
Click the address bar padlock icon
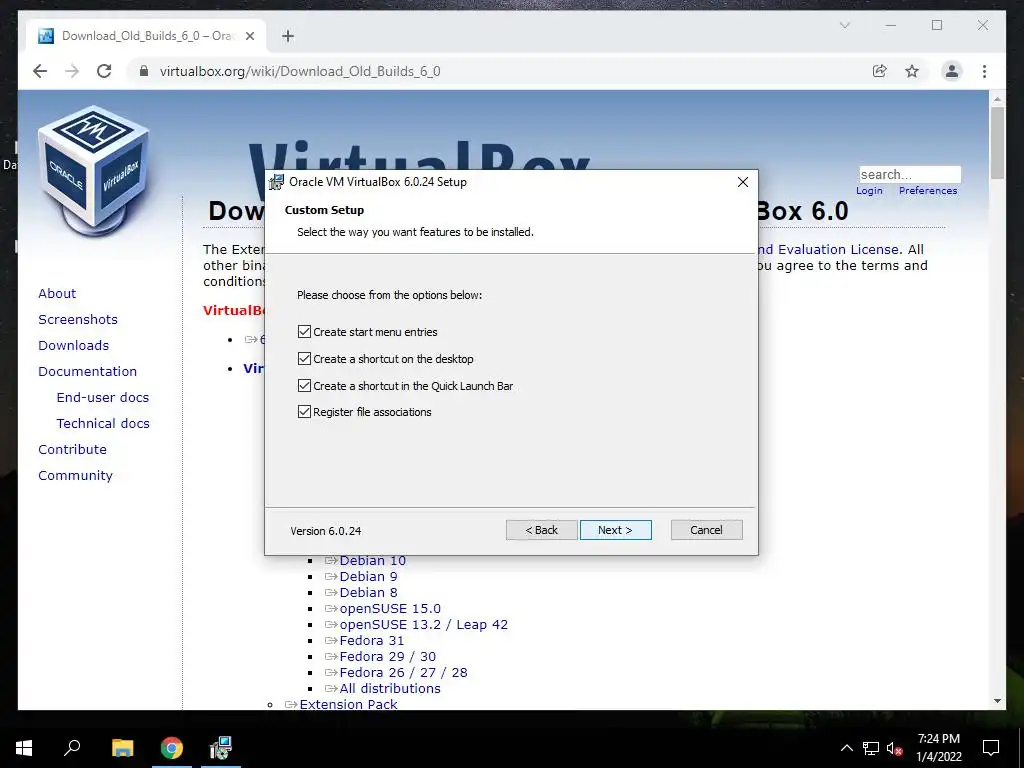tap(144, 71)
